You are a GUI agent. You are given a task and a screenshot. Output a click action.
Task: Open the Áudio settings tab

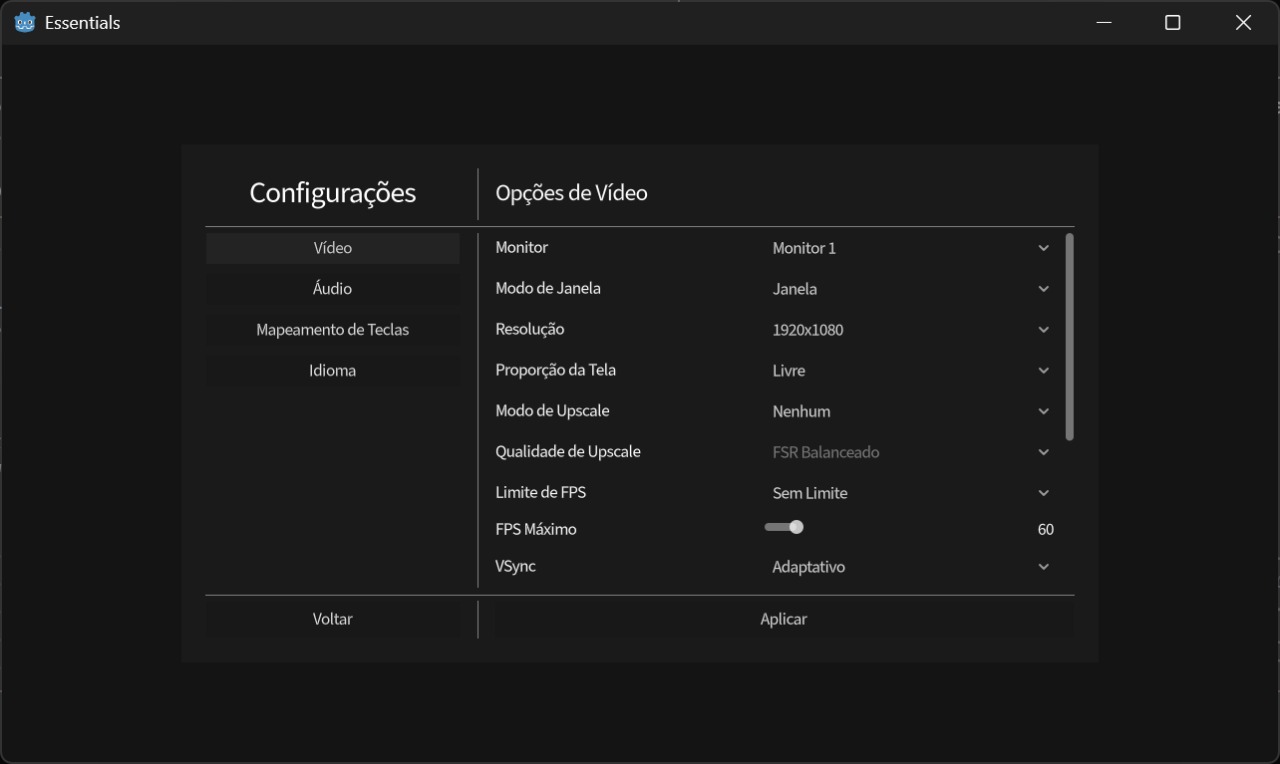[x=333, y=289]
